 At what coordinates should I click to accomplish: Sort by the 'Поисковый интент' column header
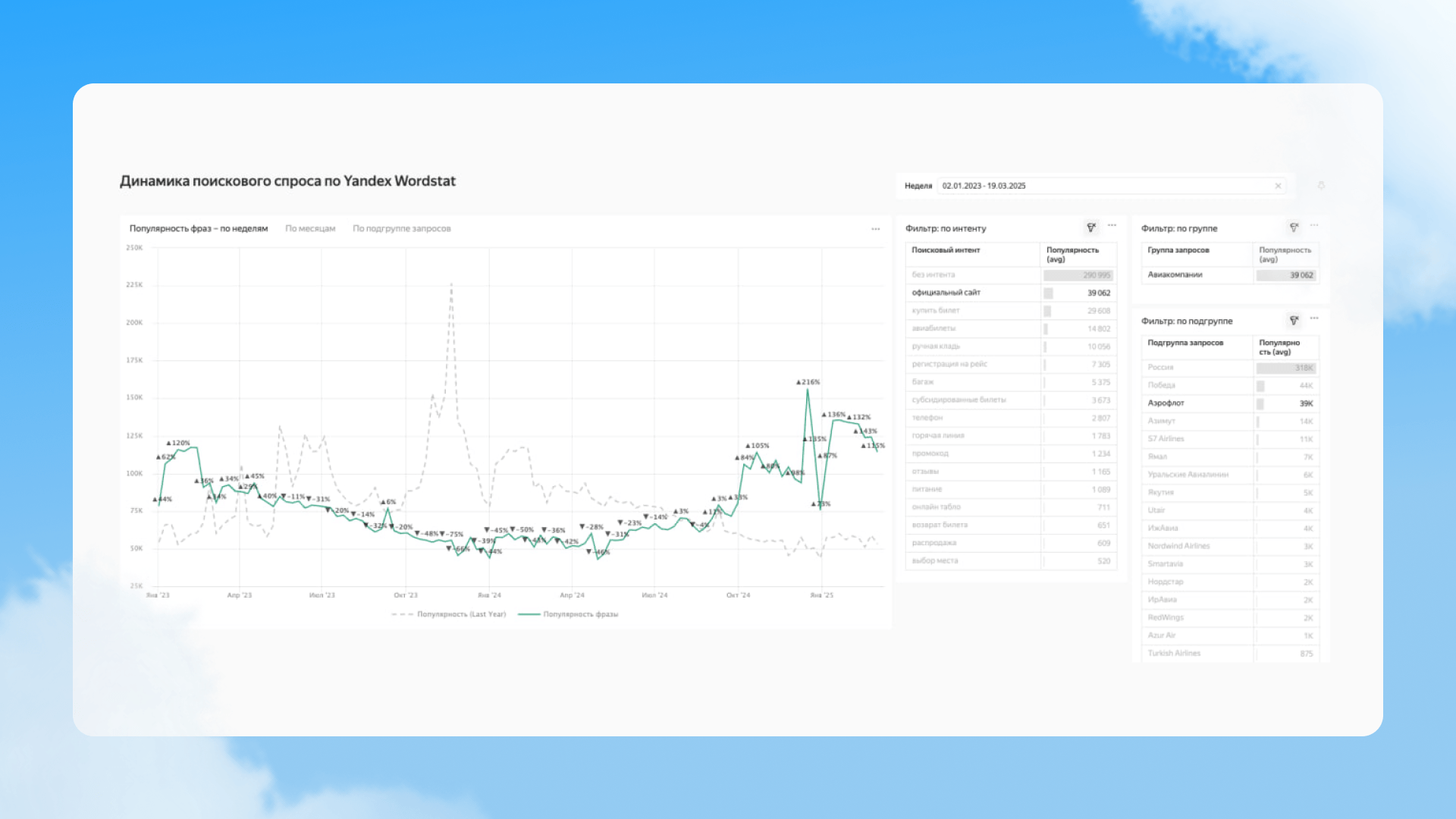click(x=946, y=250)
